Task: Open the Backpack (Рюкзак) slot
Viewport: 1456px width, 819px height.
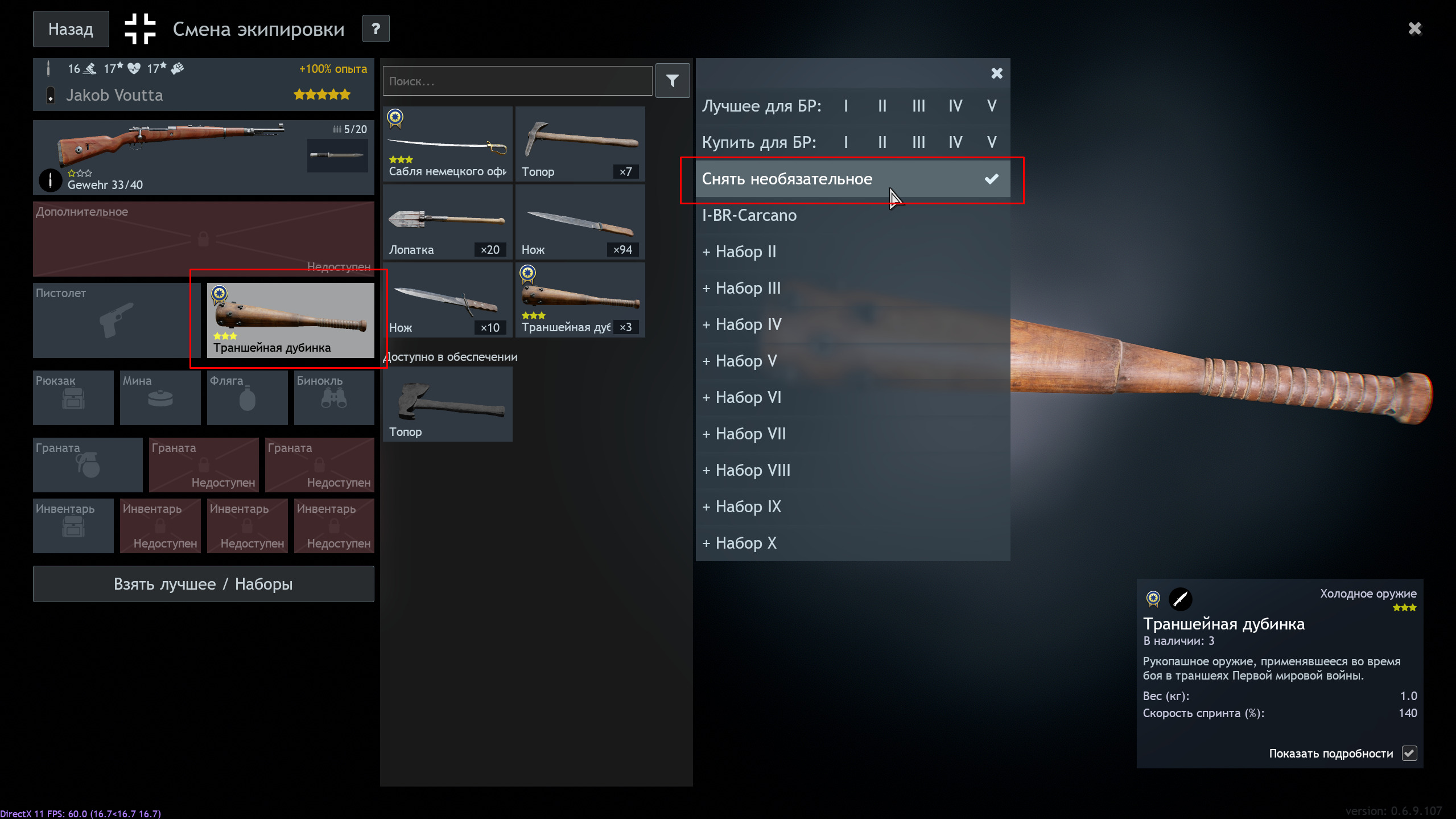Action: 73,398
